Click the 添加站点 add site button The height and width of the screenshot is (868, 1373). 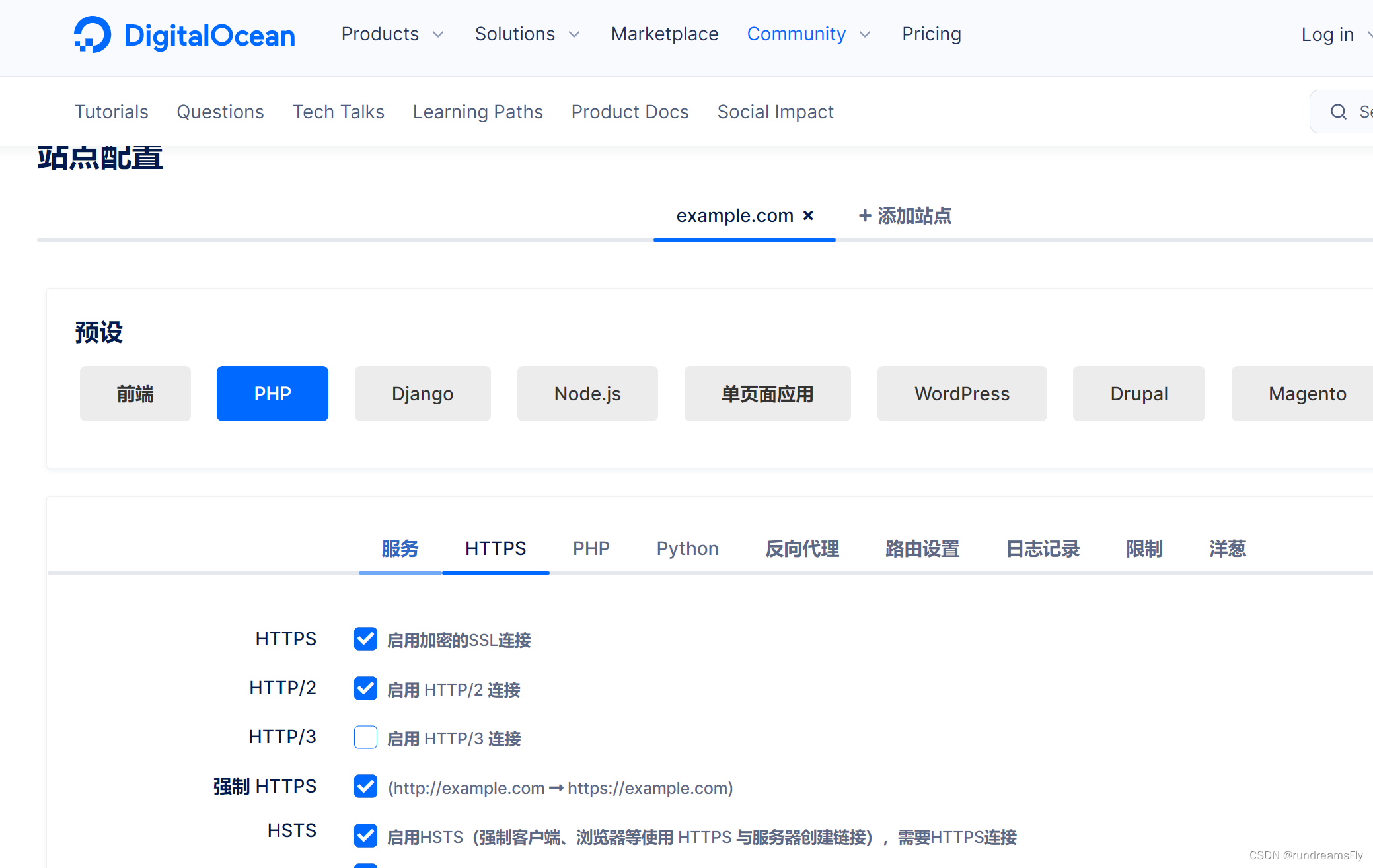point(905,215)
